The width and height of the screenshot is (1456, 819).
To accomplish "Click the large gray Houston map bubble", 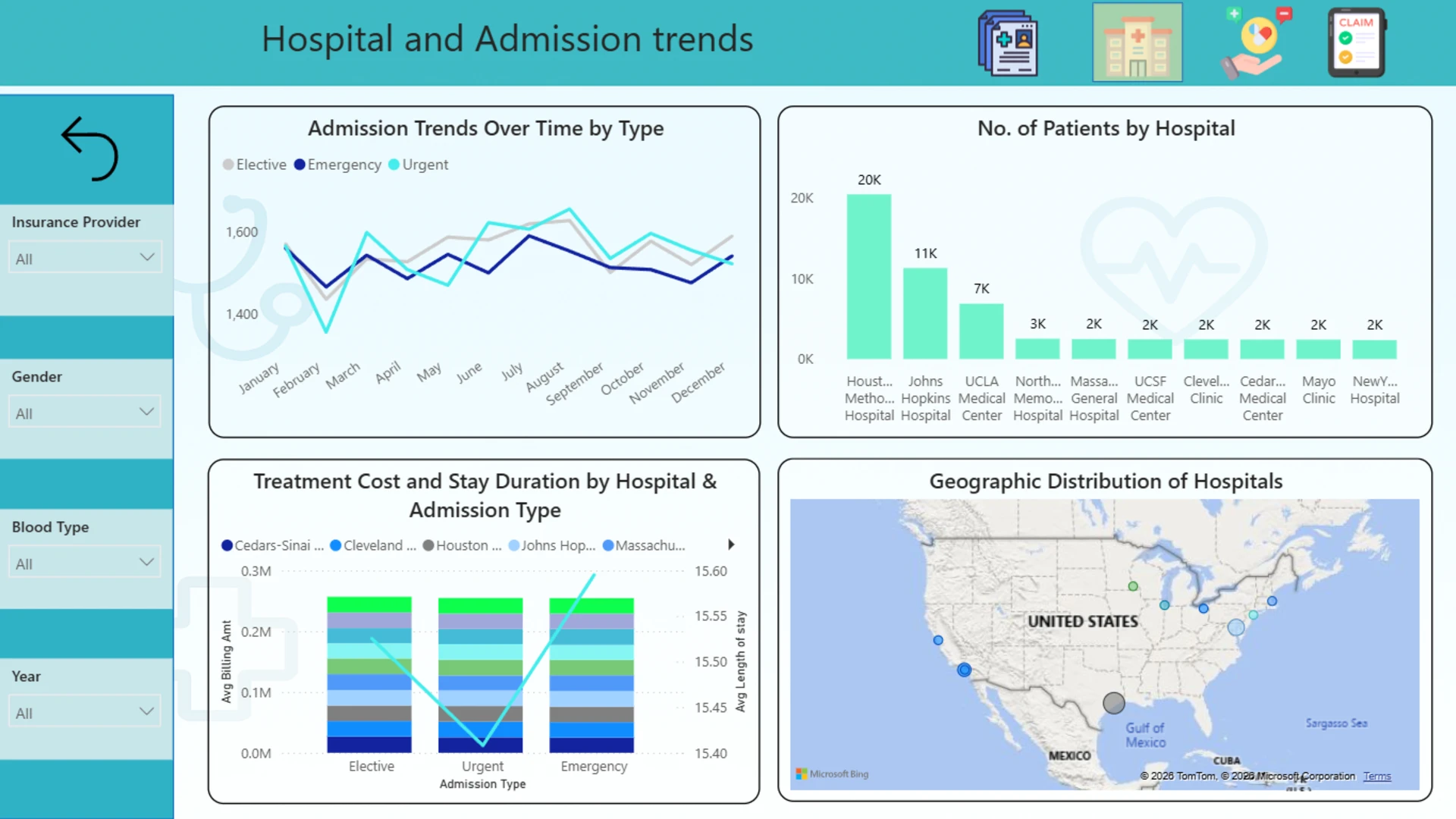I will [x=1113, y=703].
